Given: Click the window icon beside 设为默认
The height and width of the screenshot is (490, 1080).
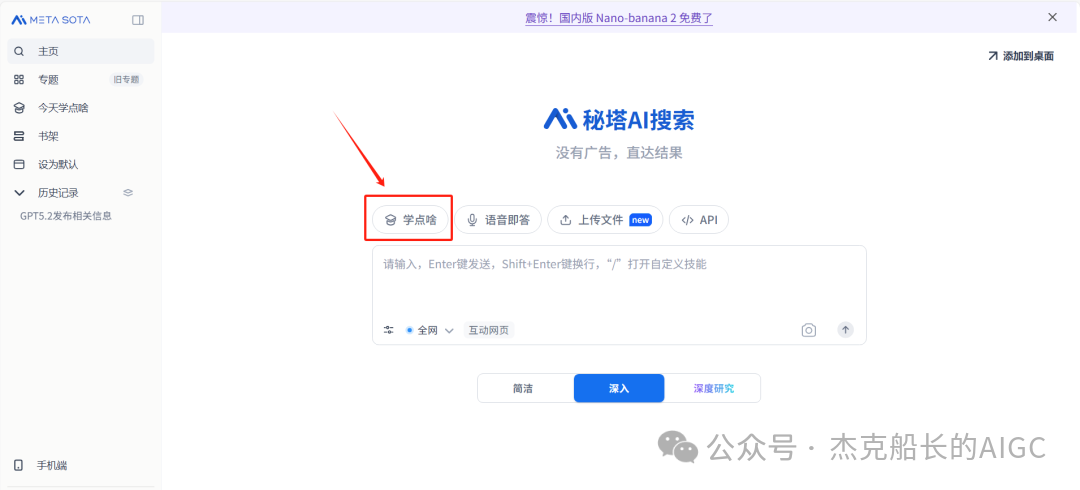Looking at the screenshot, I should pos(19,164).
